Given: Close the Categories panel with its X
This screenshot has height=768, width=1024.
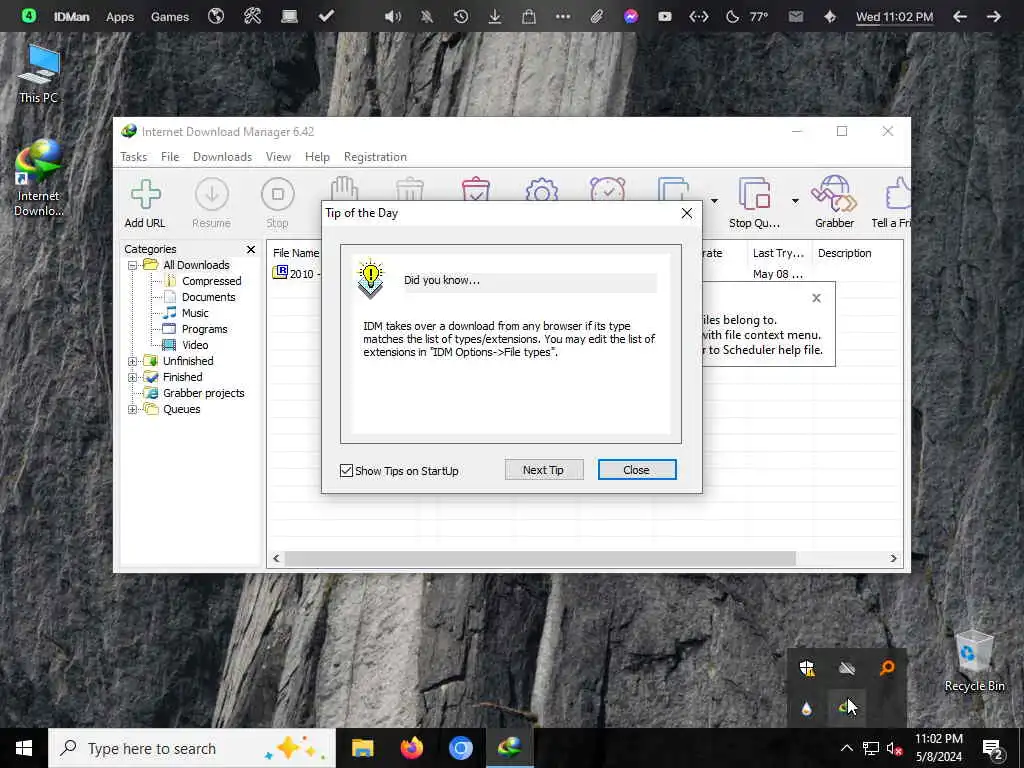Looking at the screenshot, I should click(251, 249).
